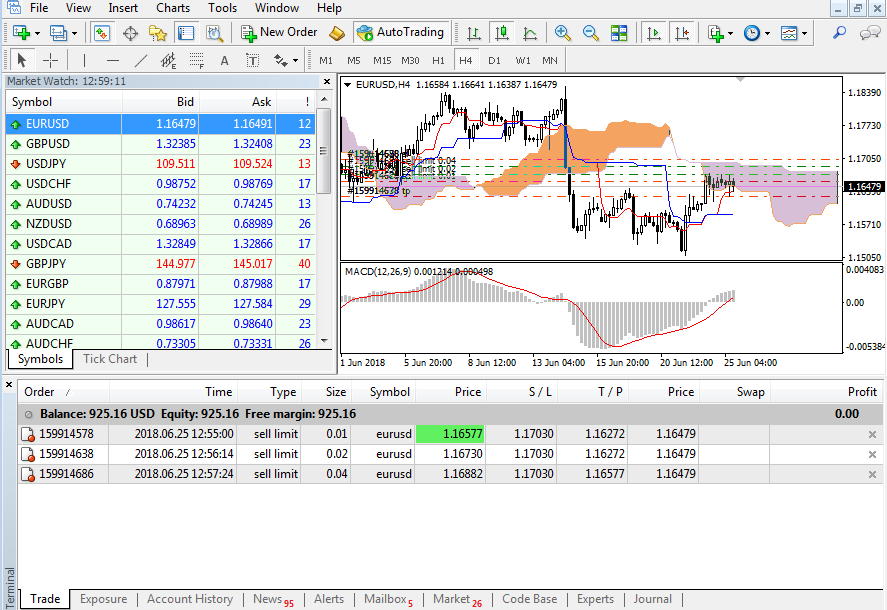Image resolution: width=887 pixels, height=610 pixels.
Task: Select the GBPUSD row in Market Watch
Action: 160,144
